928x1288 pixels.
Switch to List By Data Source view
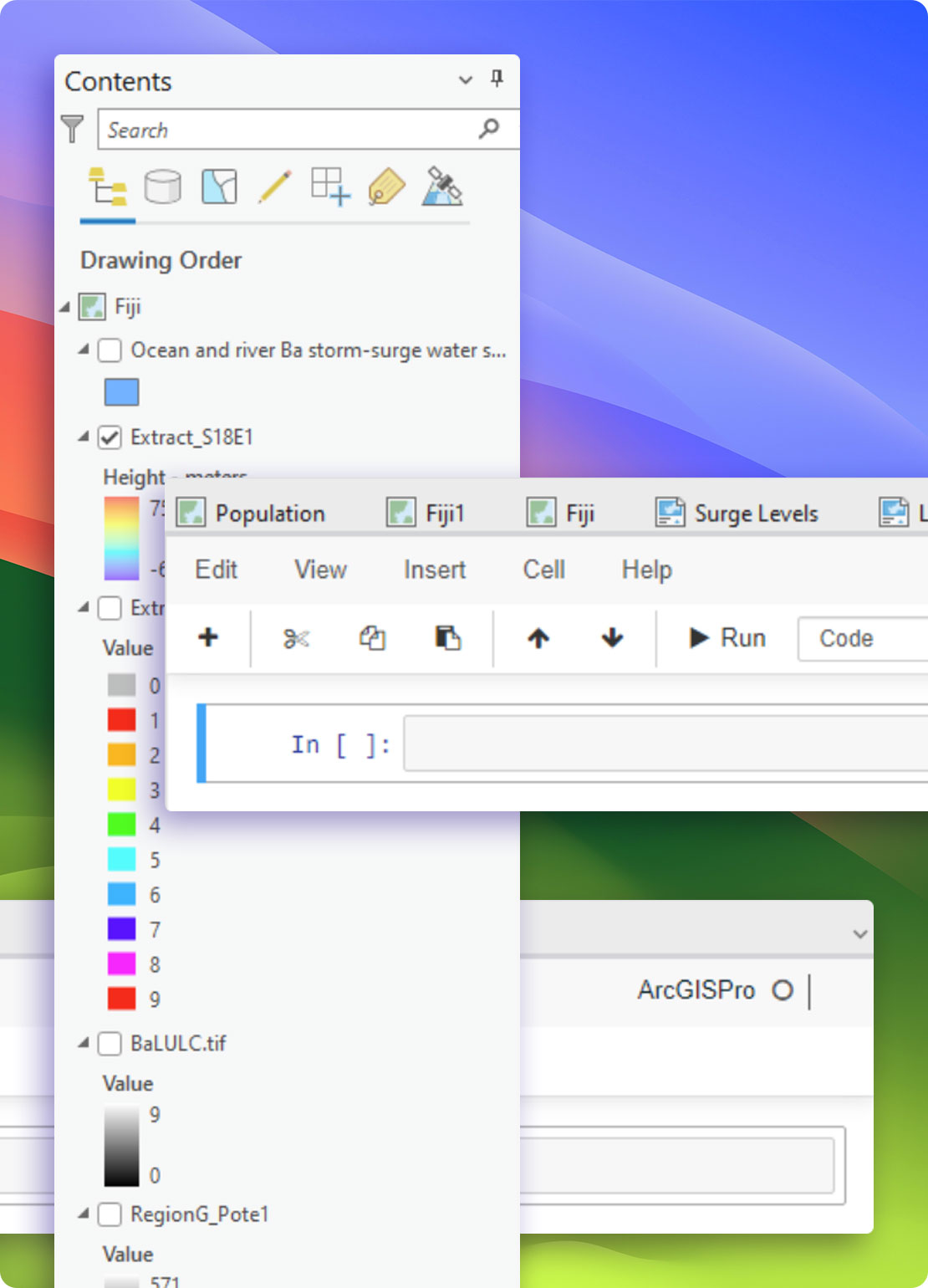162,187
